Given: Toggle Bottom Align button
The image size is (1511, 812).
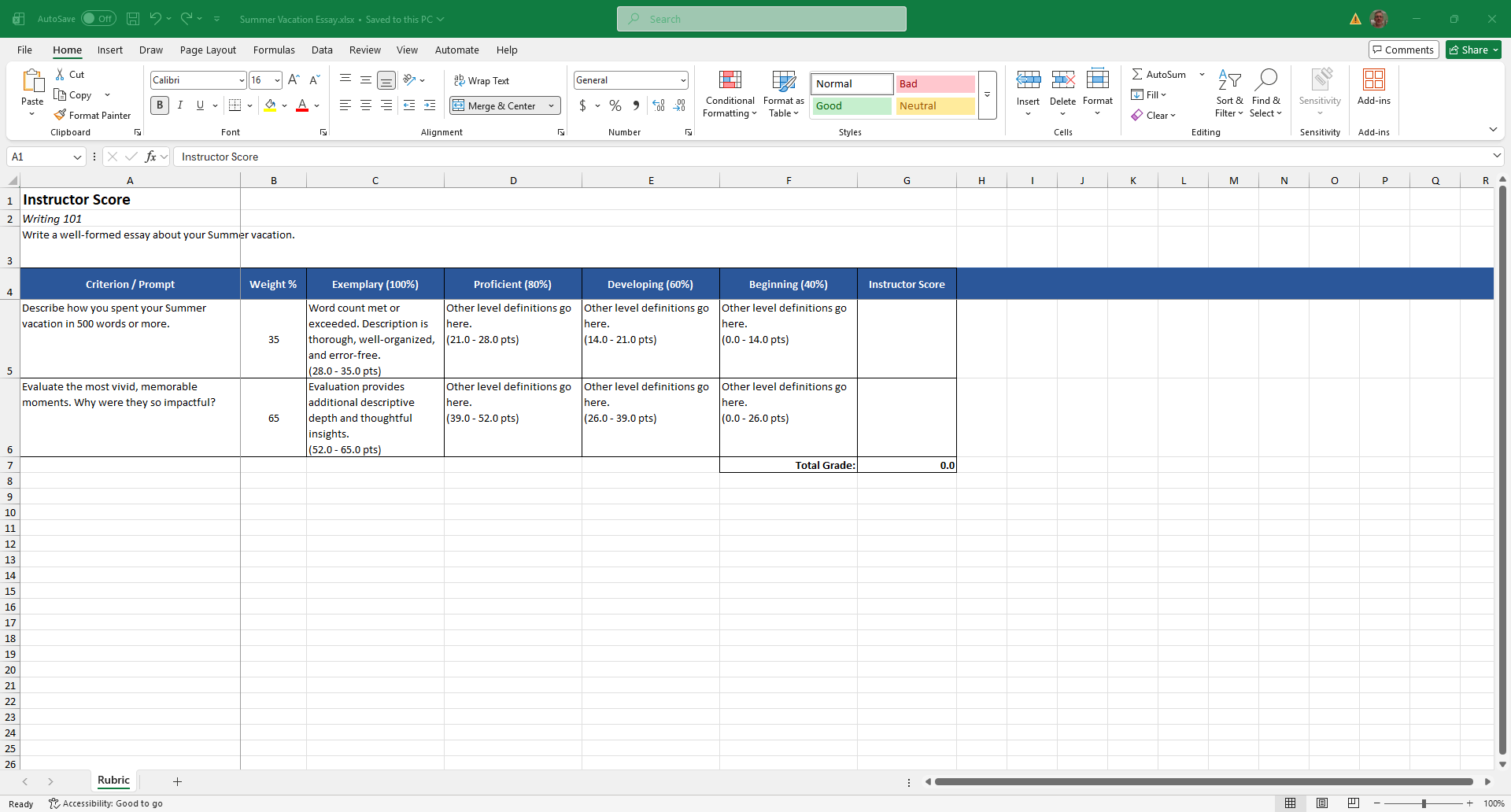Looking at the screenshot, I should tap(386, 79).
